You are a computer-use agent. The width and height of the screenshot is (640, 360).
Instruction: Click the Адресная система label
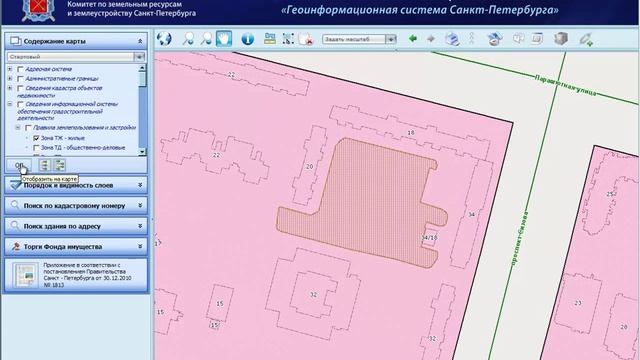pyautogui.click(x=48, y=69)
